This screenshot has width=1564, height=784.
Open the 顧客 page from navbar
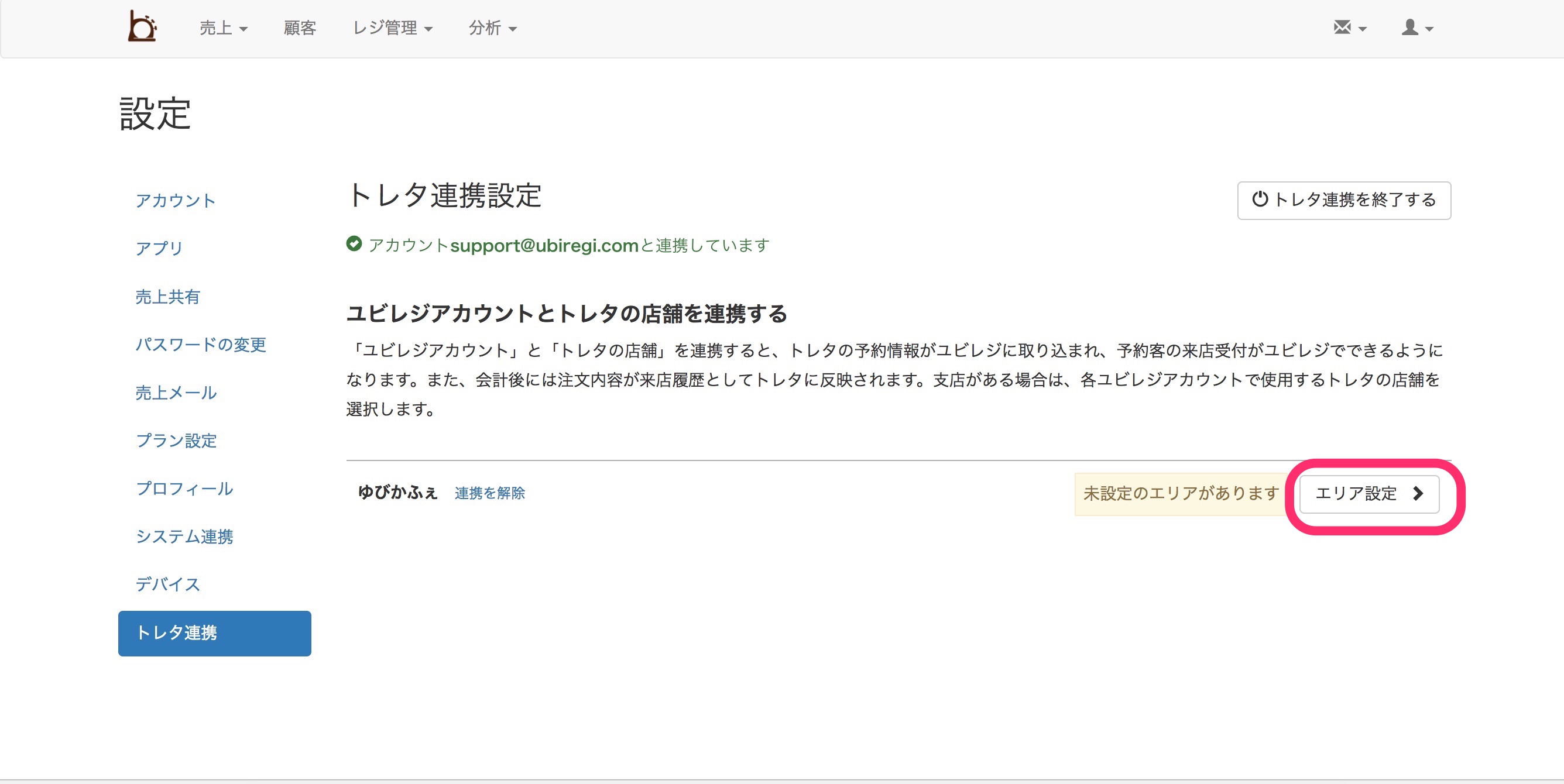(x=300, y=28)
